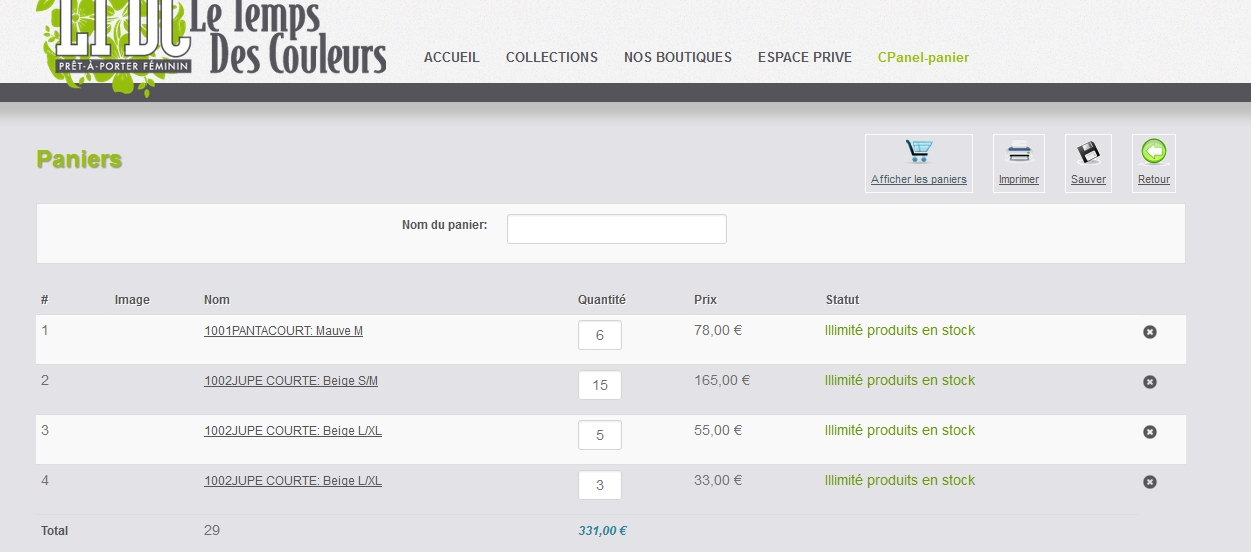Click the Imprimer link text
Image resolution: width=1251 pixels, height=552 pixels.
[x=1019, y=180]
